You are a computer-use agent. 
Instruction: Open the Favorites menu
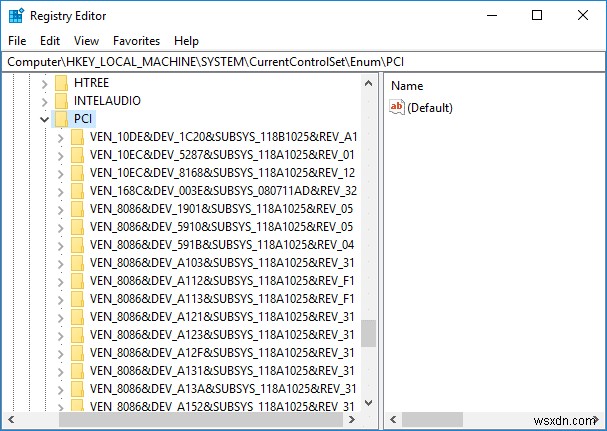pyautogui.click(x=136, y=41)
